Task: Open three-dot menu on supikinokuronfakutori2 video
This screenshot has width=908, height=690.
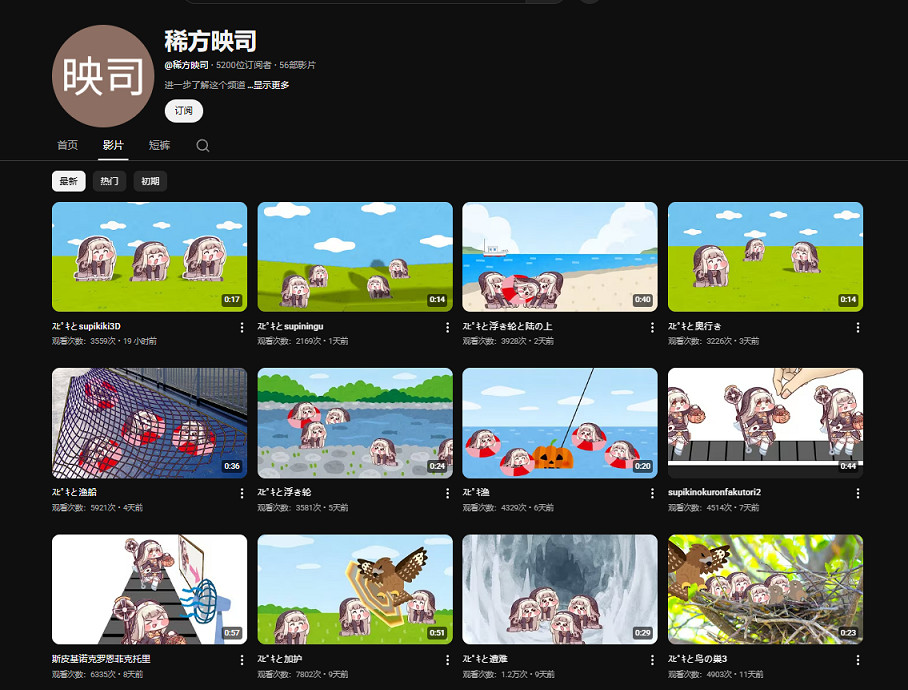Action: (857, 493)
